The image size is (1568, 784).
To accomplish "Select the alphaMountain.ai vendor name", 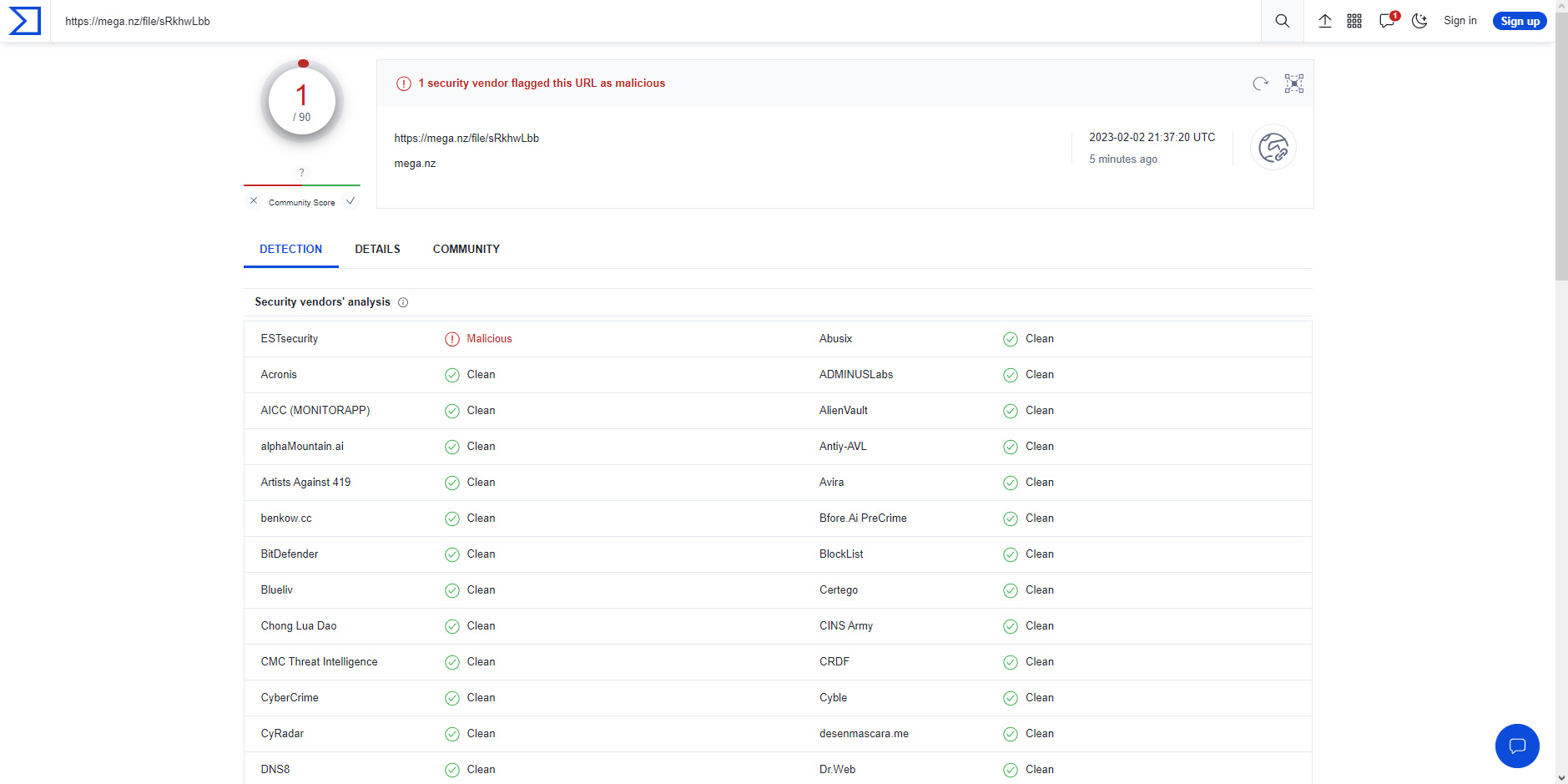I will [302, 446].
